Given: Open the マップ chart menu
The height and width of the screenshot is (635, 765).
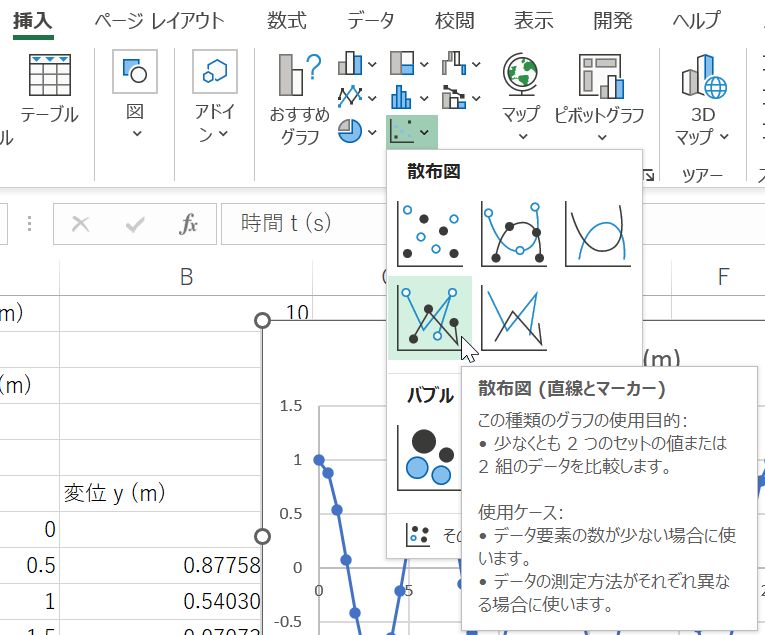Looking at the screenshot, I should (522, 98).
